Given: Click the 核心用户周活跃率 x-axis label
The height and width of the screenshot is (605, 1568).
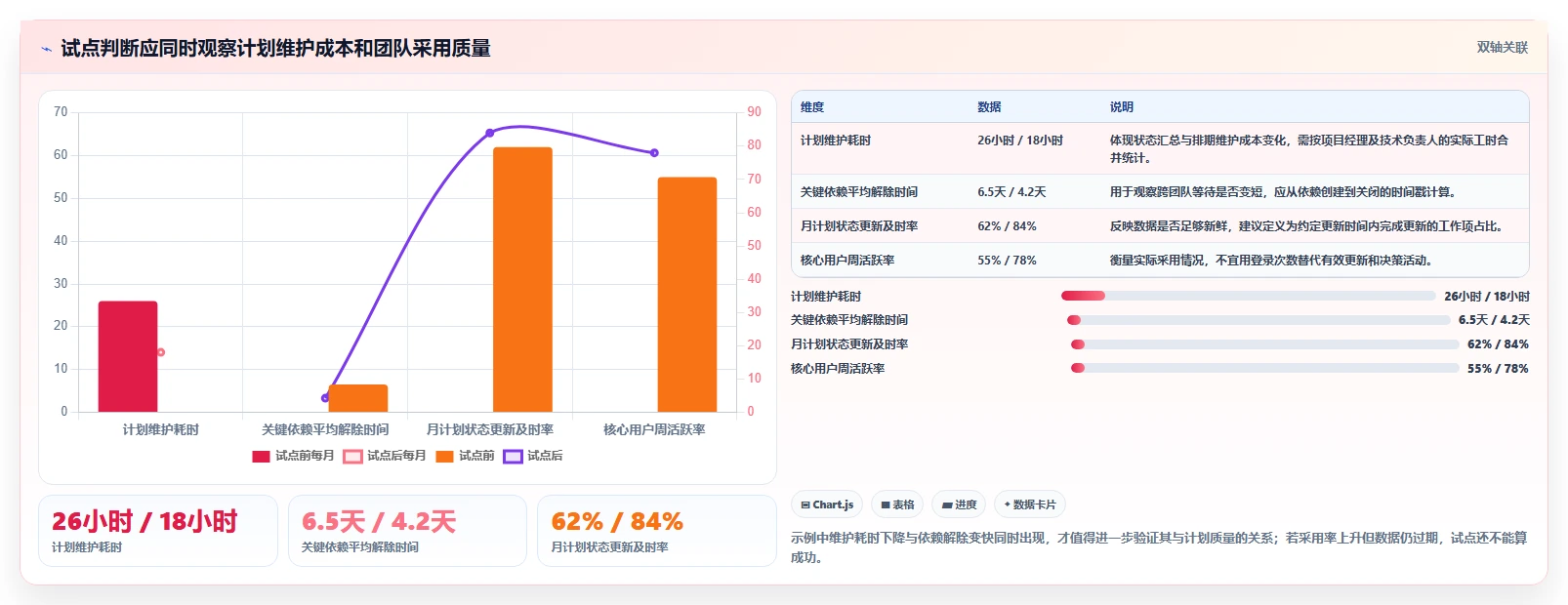Looking at the screenshot, I should [654, 429].
